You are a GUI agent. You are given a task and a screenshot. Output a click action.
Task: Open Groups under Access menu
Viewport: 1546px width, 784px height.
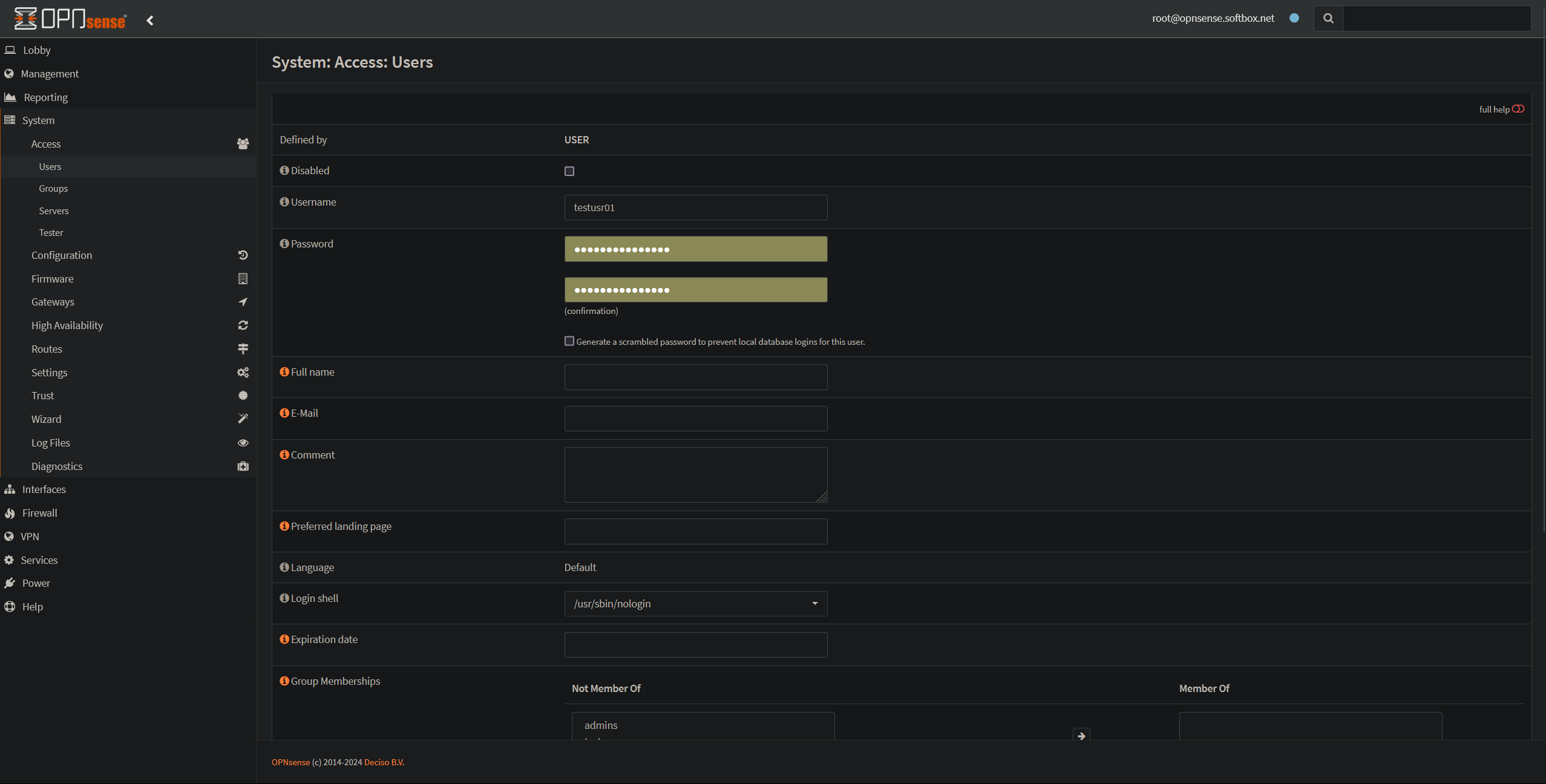click(x=53, y=189)
